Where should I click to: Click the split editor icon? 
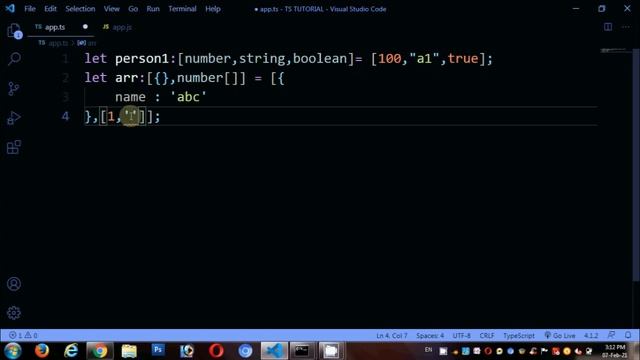pos(608,27)
